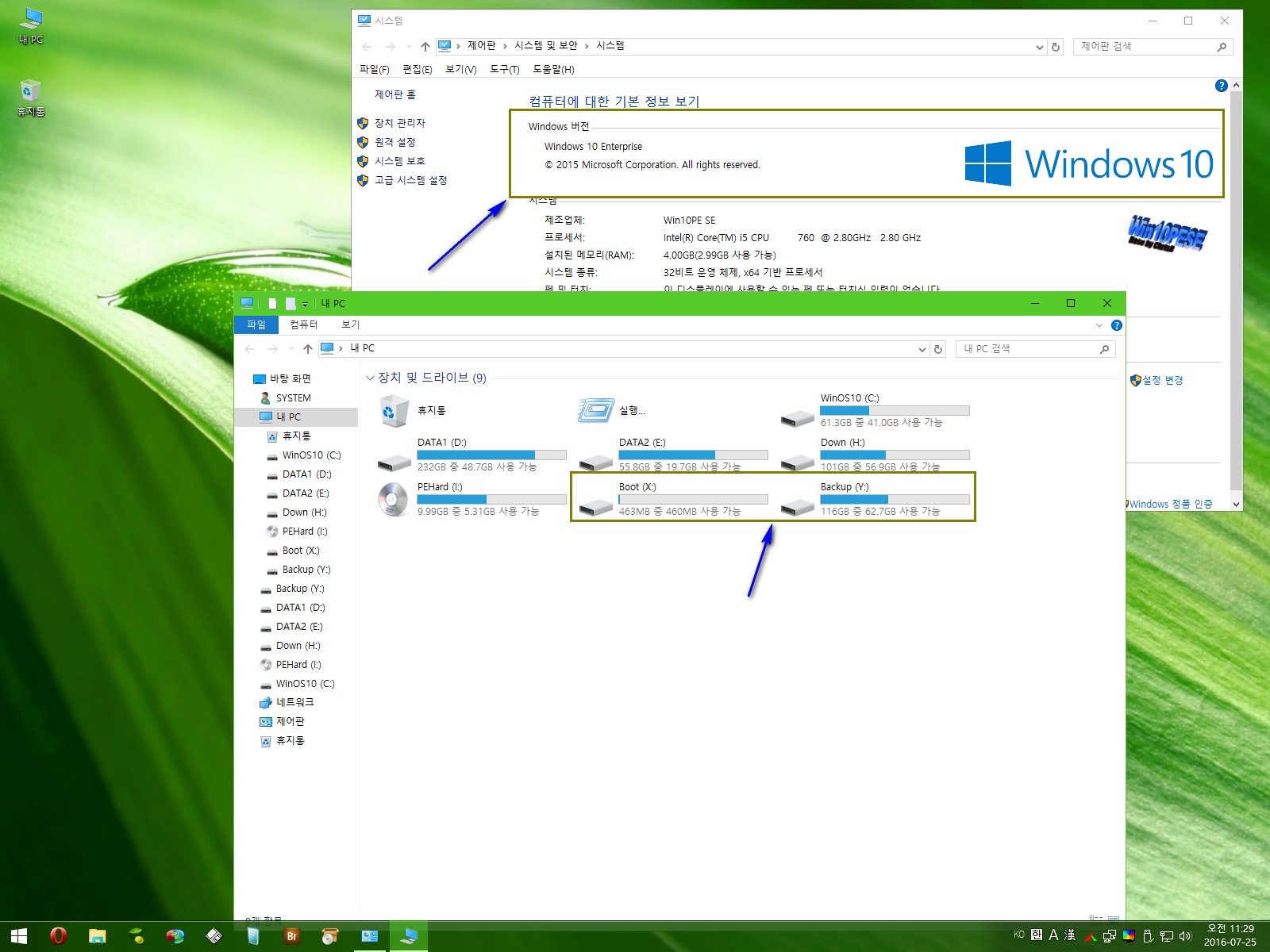Open File Explorer folder icon on taskbar
The height and width of the screenshot is (952, 1270).
click(x=97, y=936)
